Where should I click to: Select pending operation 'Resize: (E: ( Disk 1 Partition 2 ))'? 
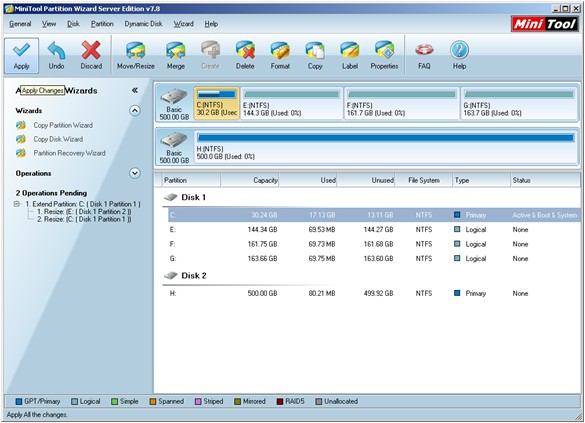[84, 212]
